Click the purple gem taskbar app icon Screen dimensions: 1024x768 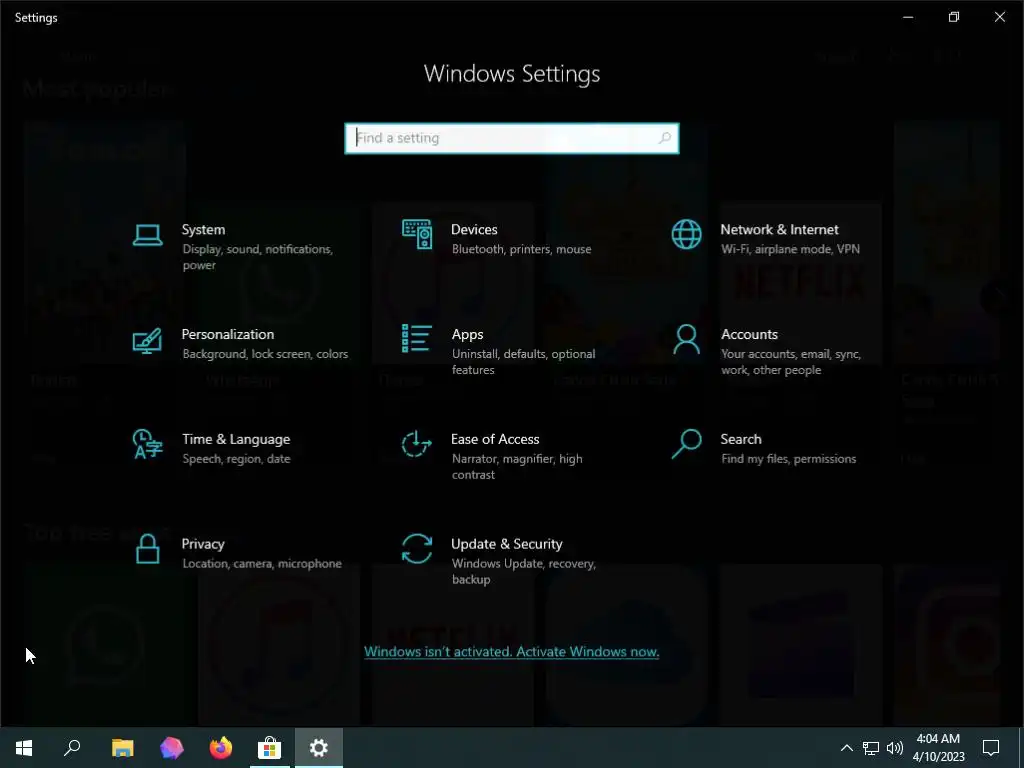pyautogui.click(x=172, y=748)
